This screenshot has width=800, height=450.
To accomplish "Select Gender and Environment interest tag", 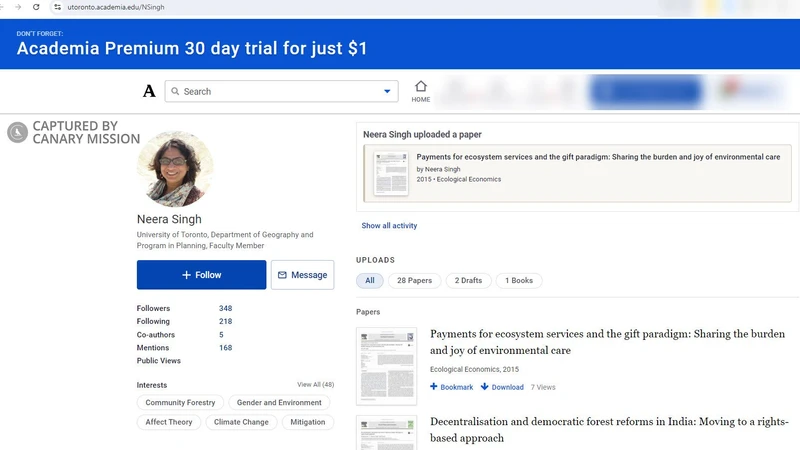I will pos(279,403).
